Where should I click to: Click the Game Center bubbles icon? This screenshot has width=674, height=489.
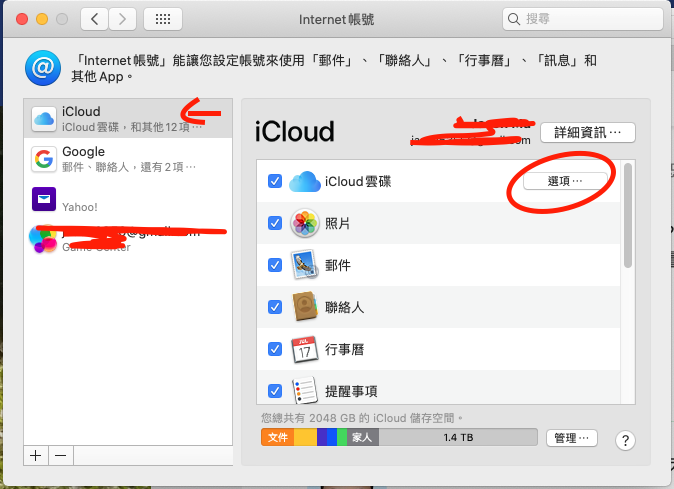coord(43,239)
